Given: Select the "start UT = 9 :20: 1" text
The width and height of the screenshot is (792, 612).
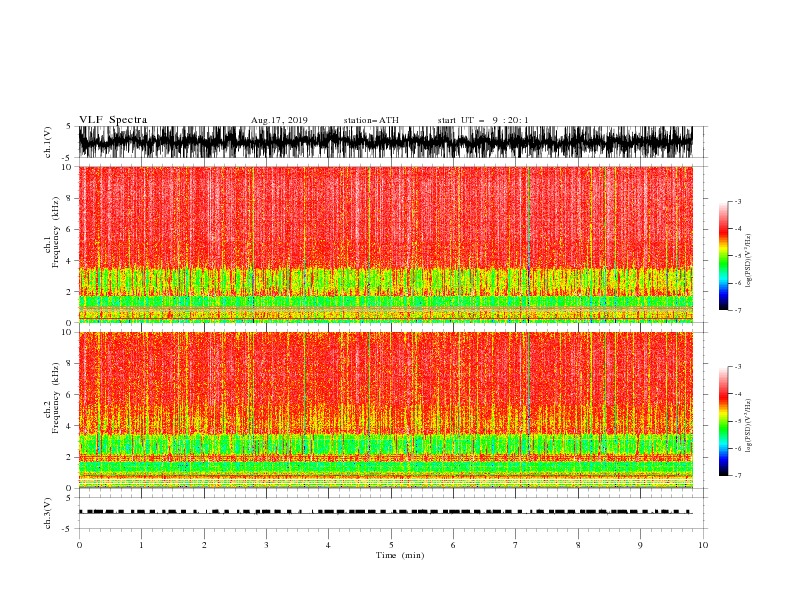Looking at the screenshot, I should click(x=483, y=120).
